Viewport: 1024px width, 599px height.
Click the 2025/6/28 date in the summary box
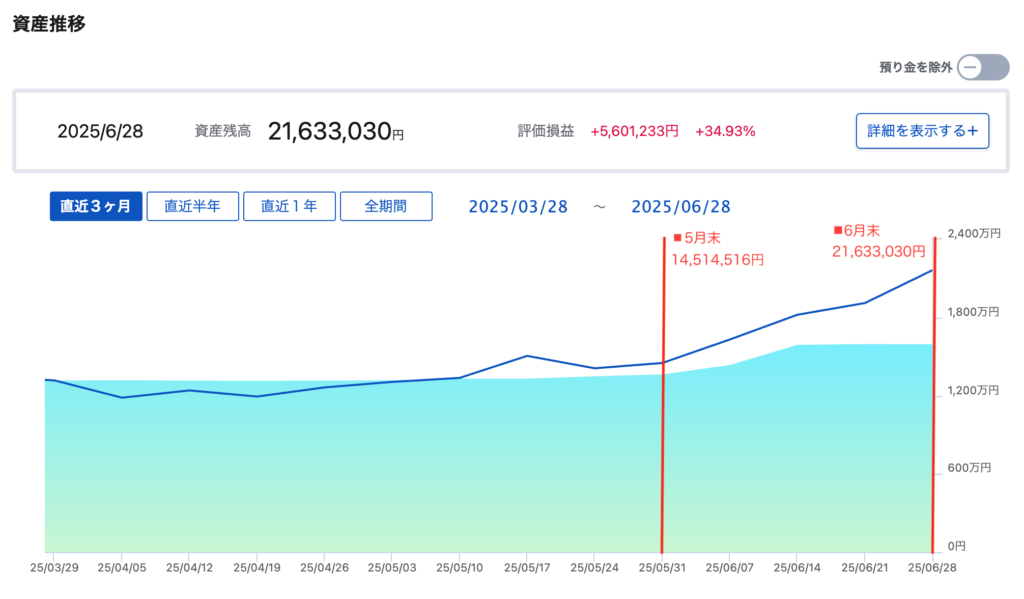tap(100, 131)
